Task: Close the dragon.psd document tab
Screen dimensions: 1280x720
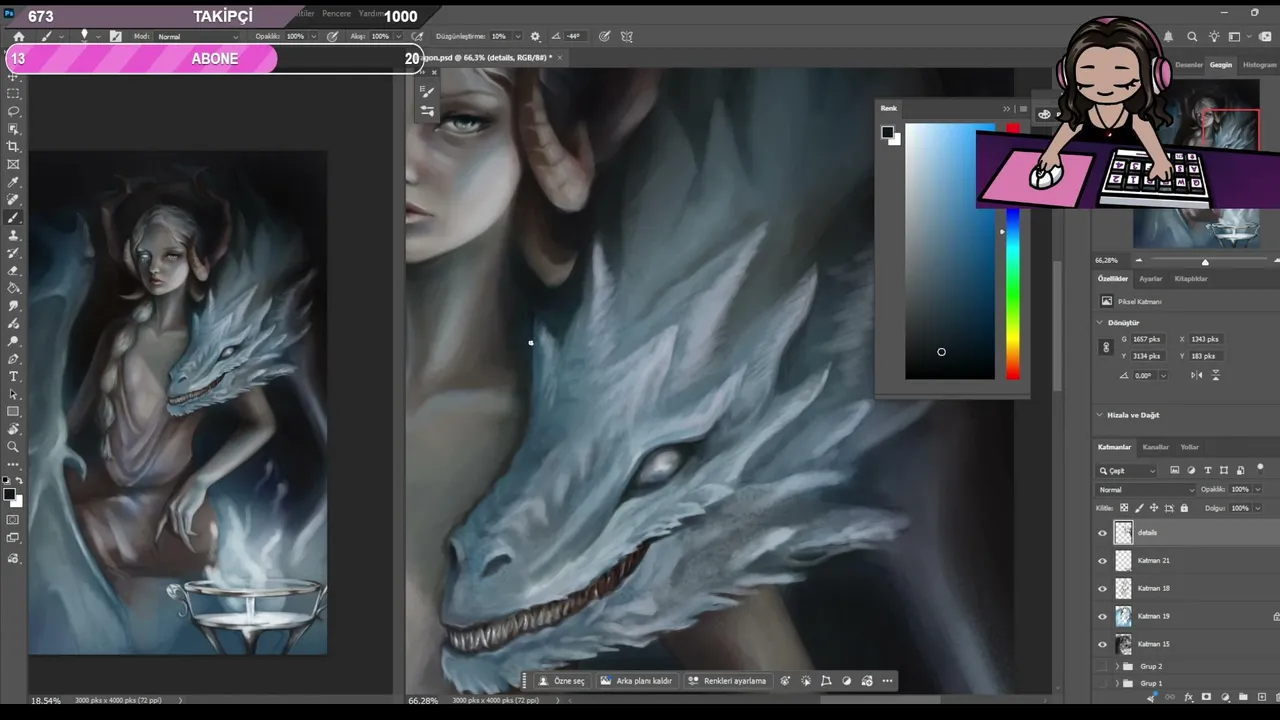Action: [x=560, y=58]
